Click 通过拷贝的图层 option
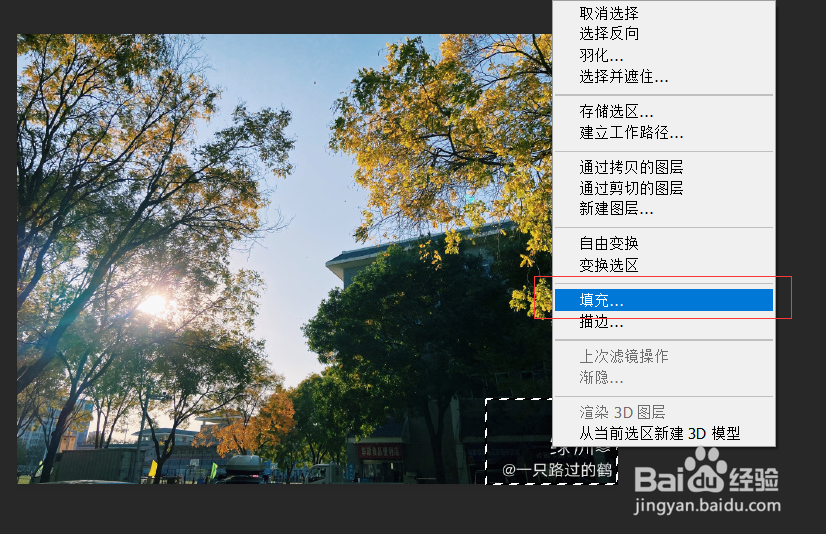The width and height of the screenshot is (826, 534). click(x=664, y=167)
